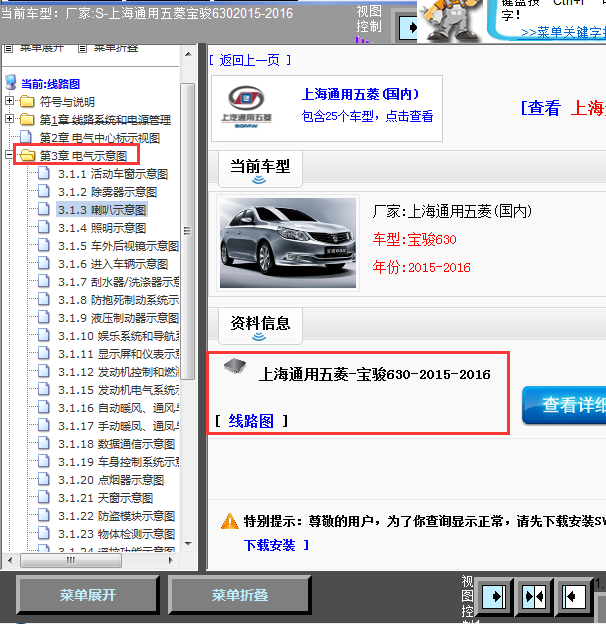Open 3.1.10 娱乐系统和导航 entry
This screenshot has height=624, width=606.
tap(119, 336)
